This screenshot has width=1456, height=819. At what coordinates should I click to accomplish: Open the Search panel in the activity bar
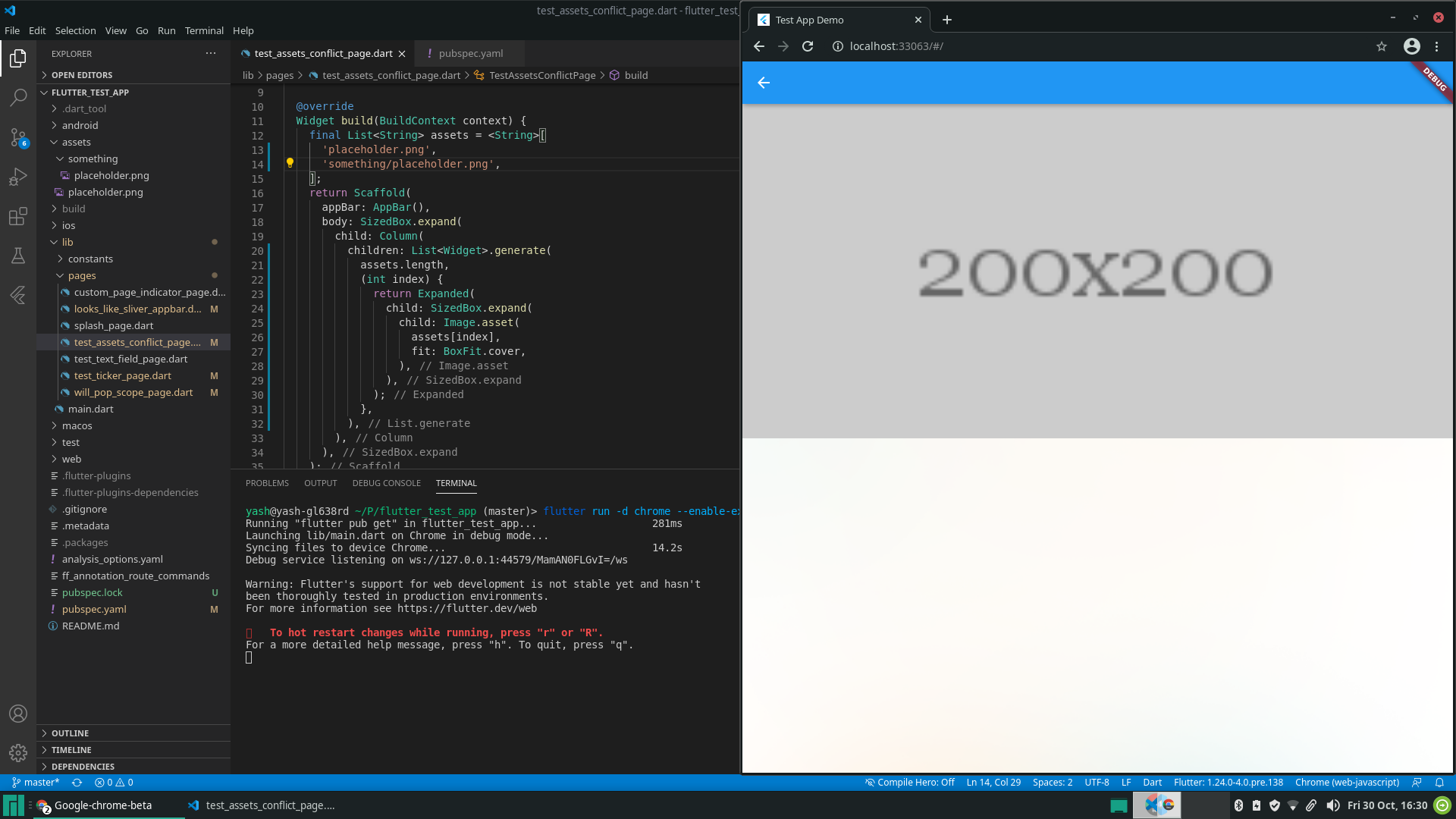(x=18, y=98)
